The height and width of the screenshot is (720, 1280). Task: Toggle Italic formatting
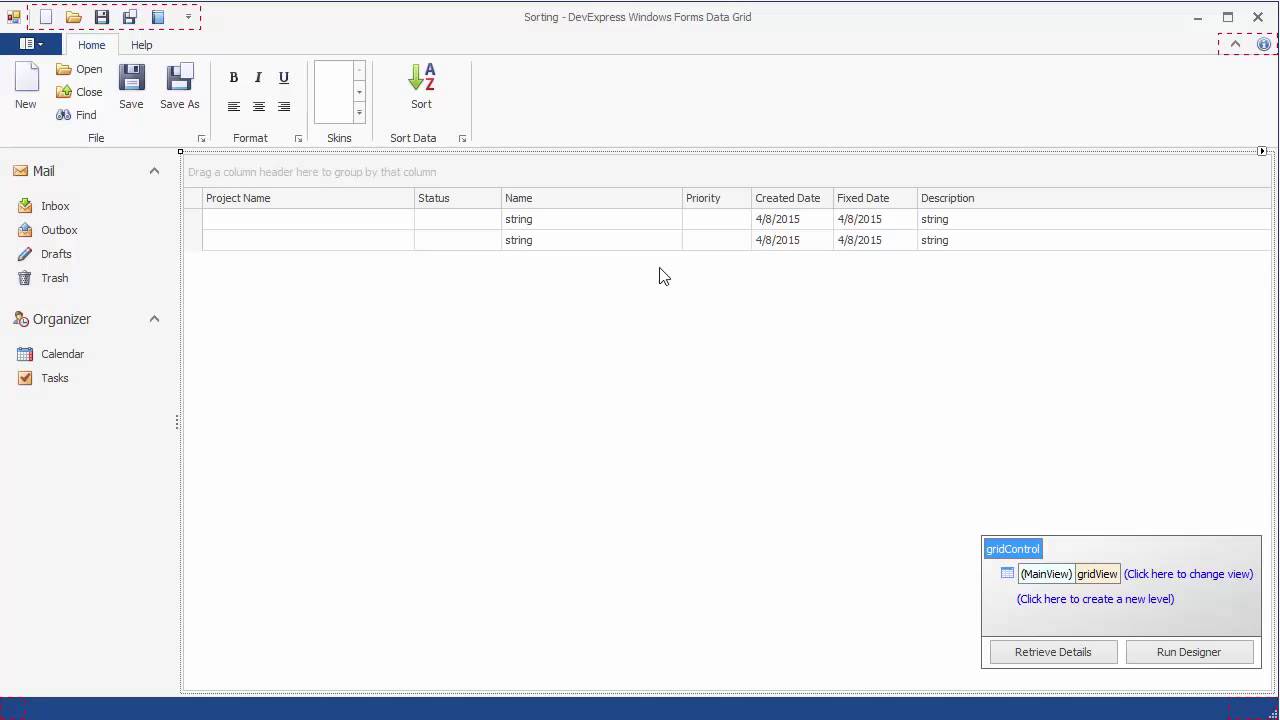pyautogui.click(x=259, y=78)
